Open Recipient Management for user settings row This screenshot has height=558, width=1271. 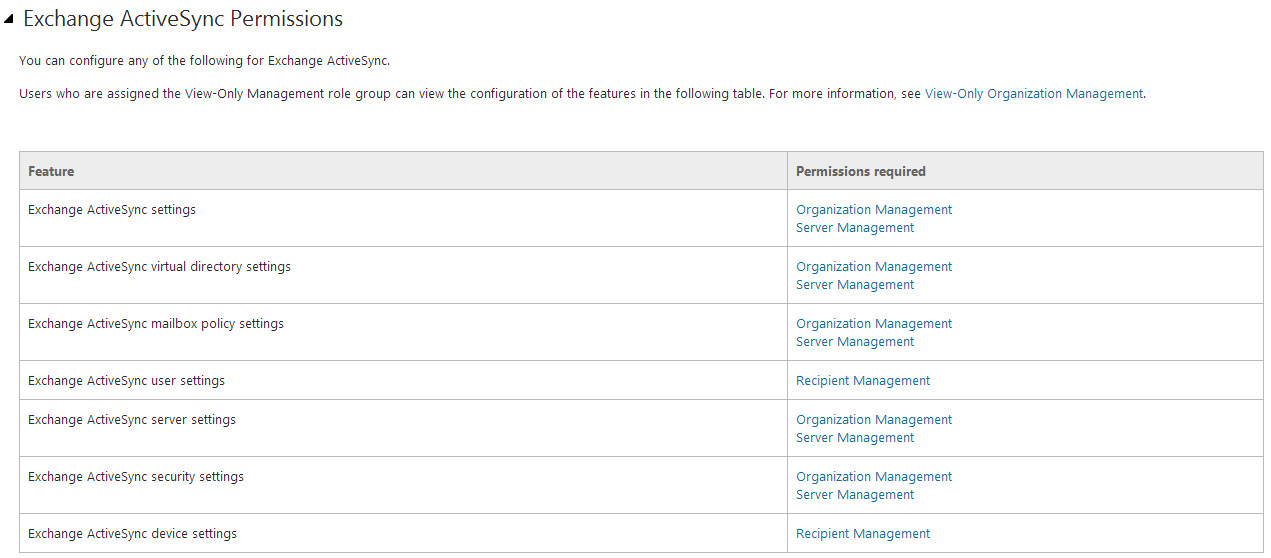(863, 381)
